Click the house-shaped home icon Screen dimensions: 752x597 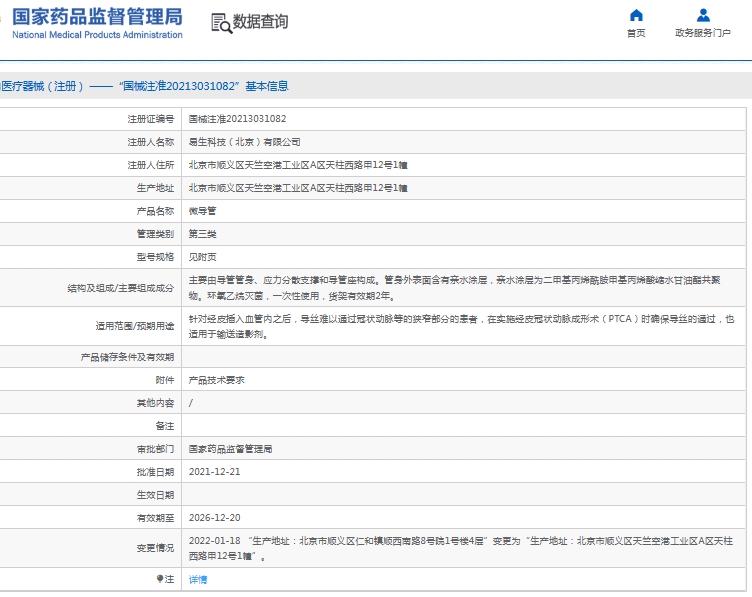click(x=636, y=15)
